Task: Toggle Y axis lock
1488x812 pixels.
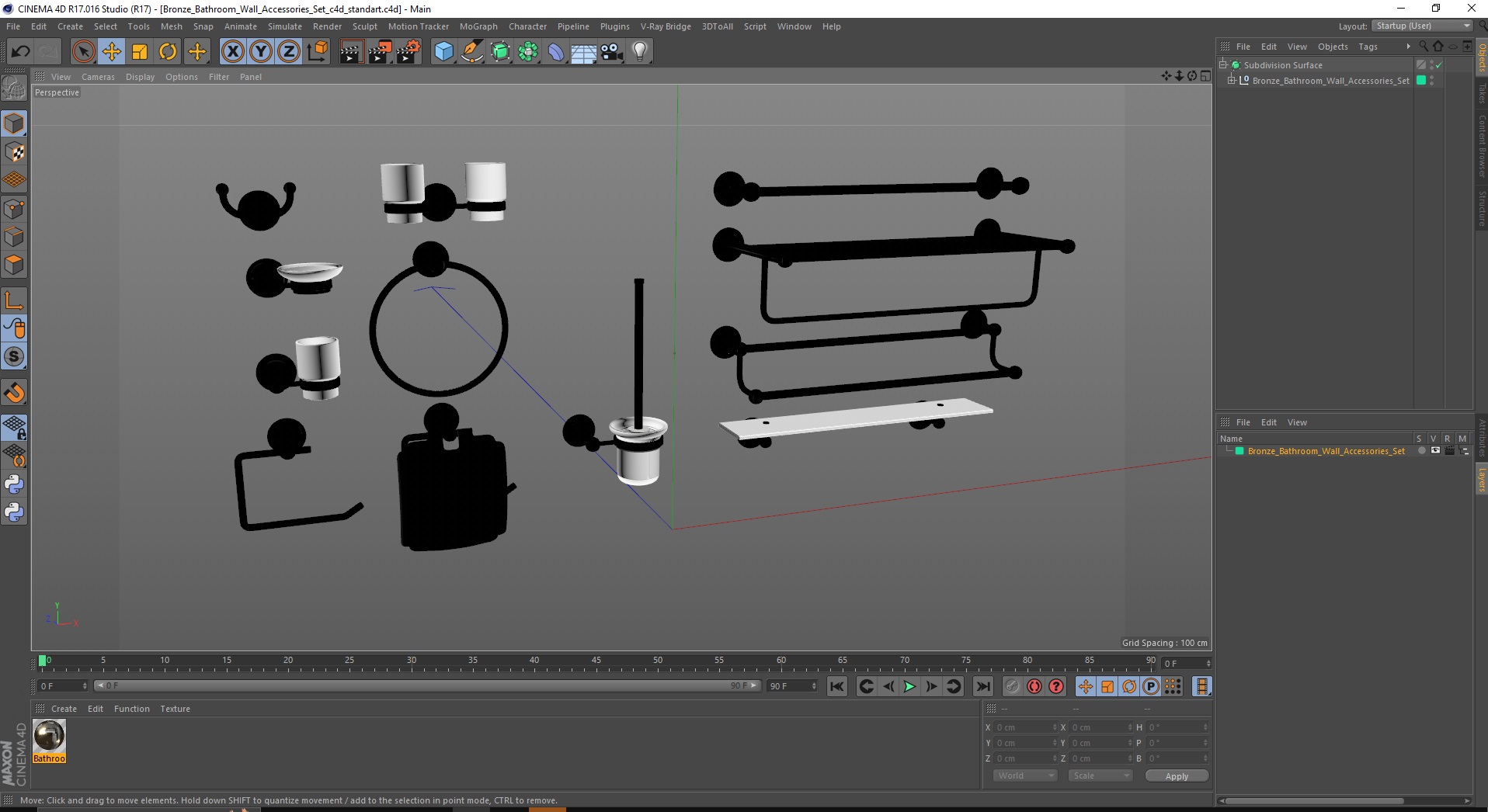Action: (261, 52)
